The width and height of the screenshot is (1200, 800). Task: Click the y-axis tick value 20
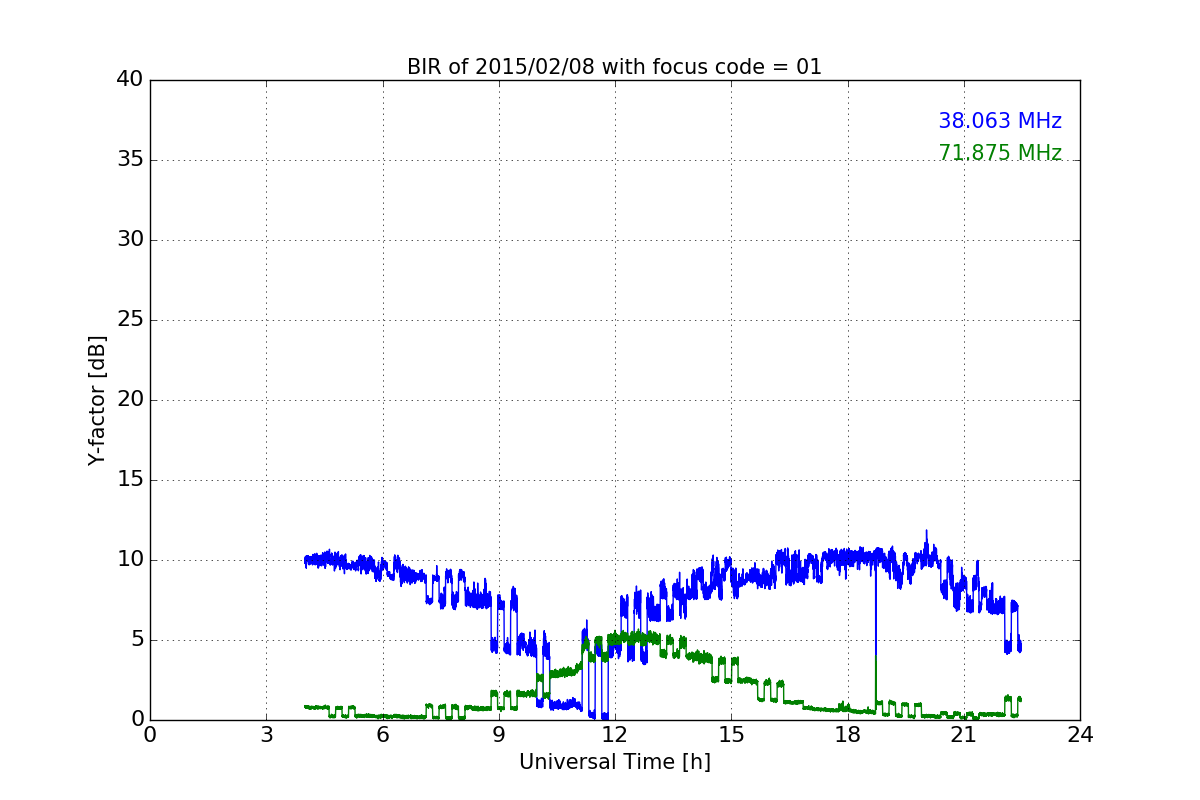coord(129,400)
